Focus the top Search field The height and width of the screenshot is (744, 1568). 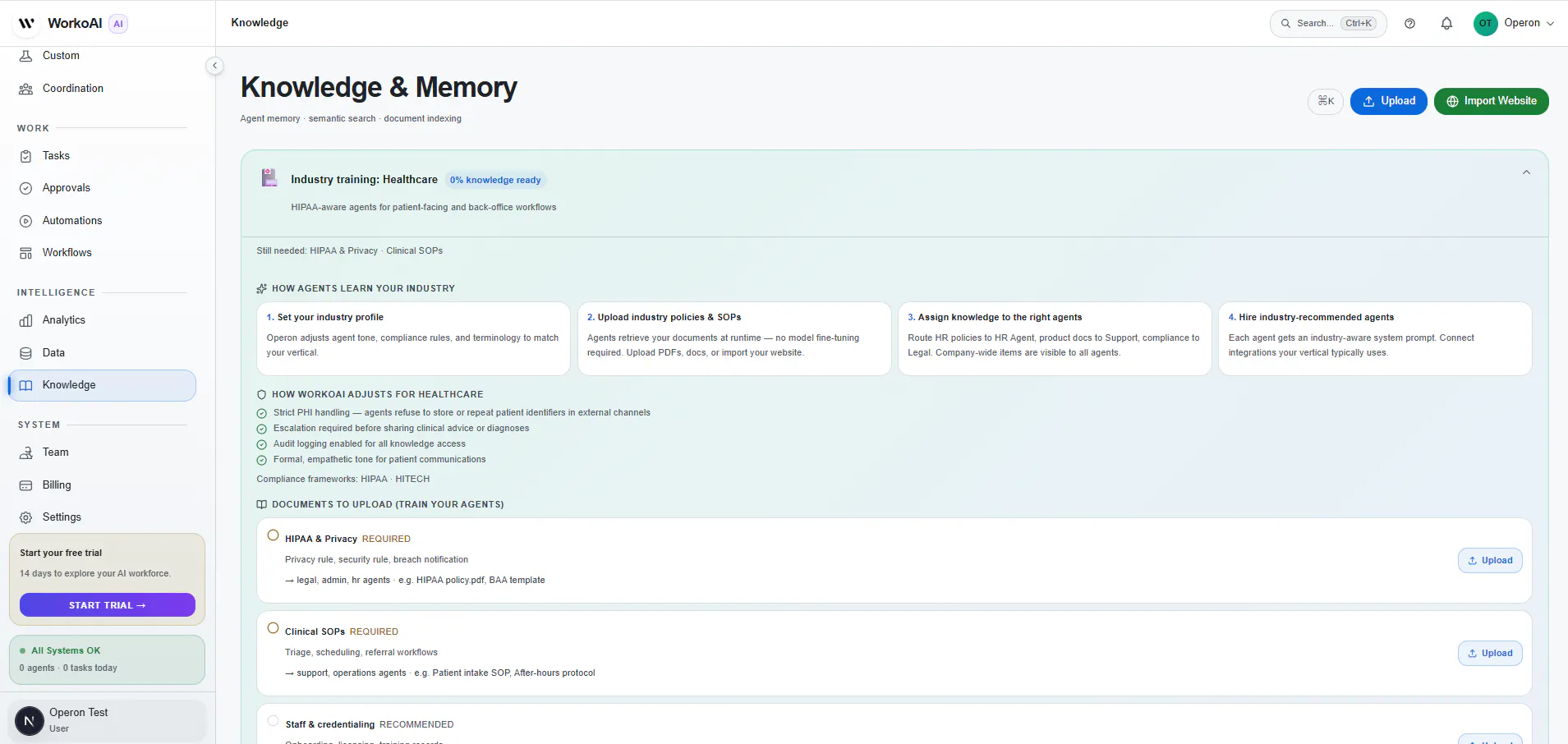(x=1328, y=24)
